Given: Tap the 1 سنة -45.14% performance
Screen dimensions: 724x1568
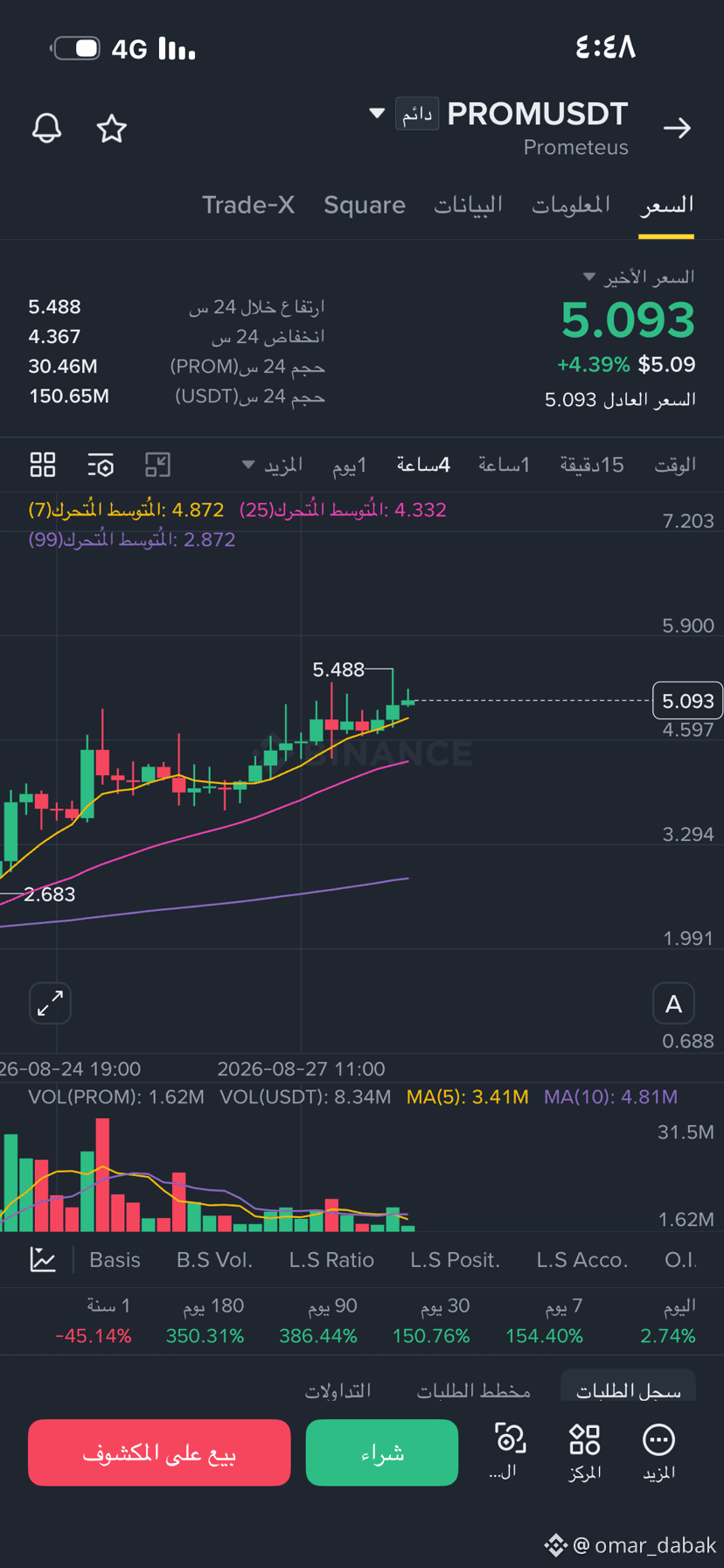Looking at the screenshot, I should tap(93, 1321).
